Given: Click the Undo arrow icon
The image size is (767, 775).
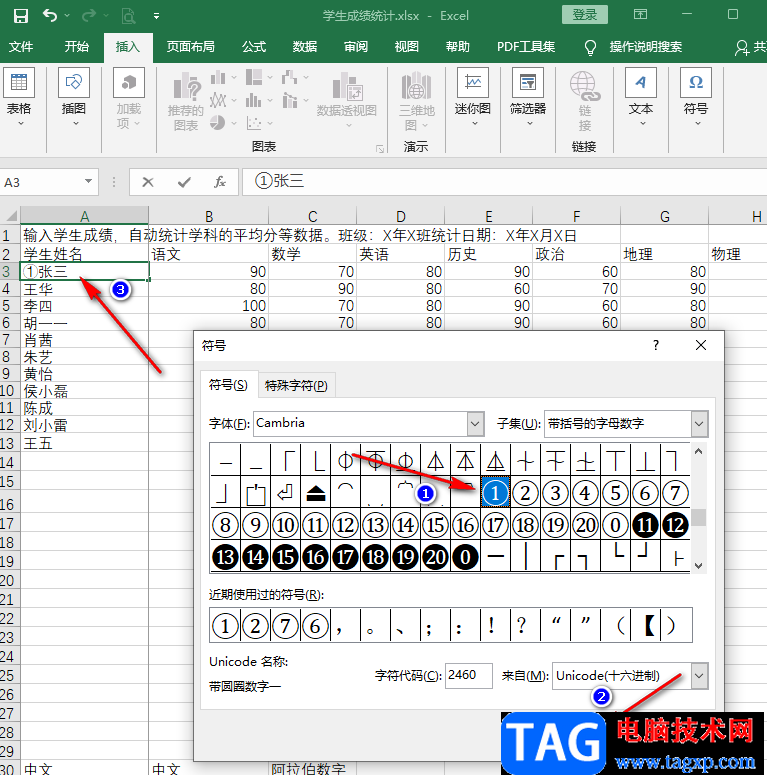Looking at the screenshot, I should (50, 15).
